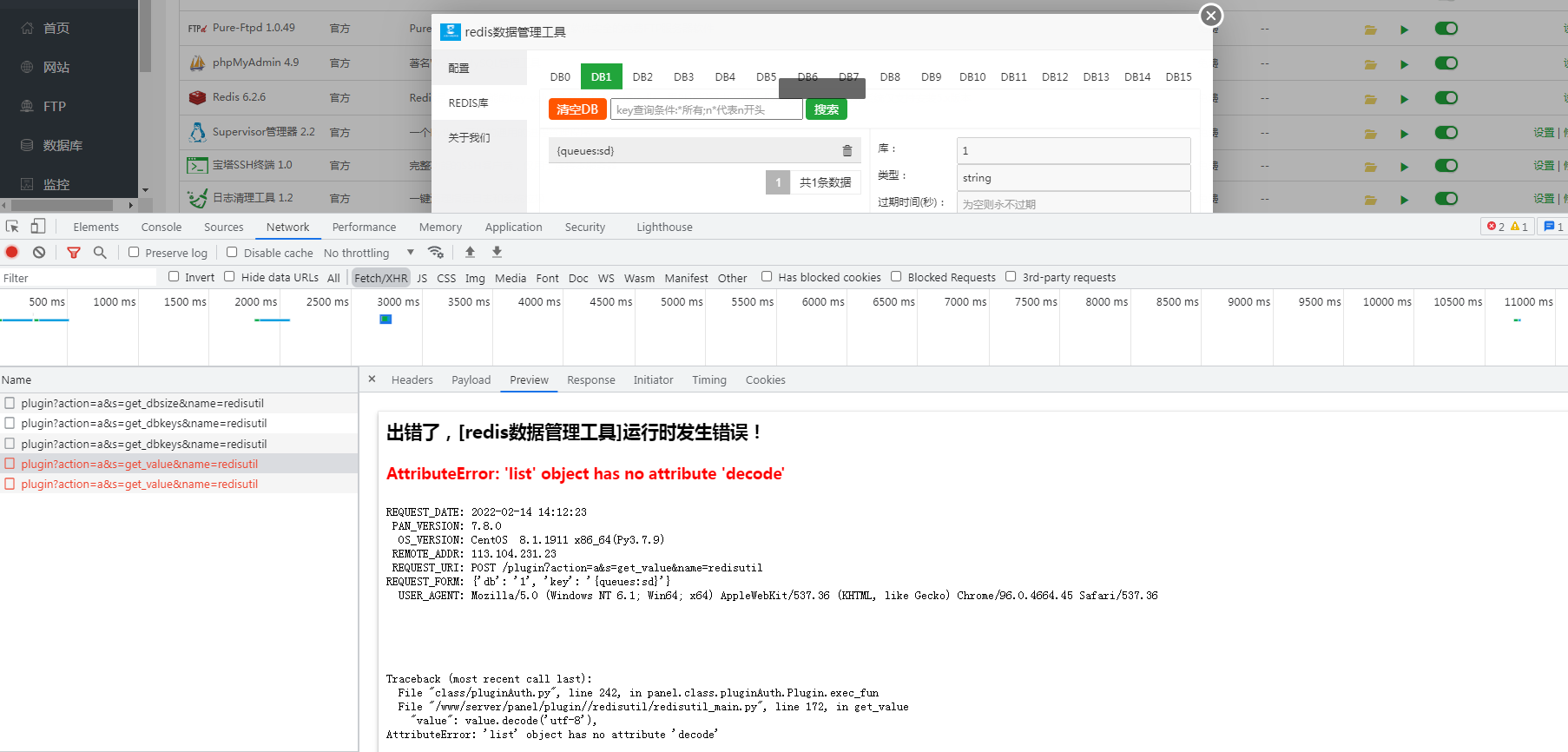The width and height of the screenshot is (1568, 752).
Task: Open the Timing tab of the request
Action: click(x=709, y=380)
